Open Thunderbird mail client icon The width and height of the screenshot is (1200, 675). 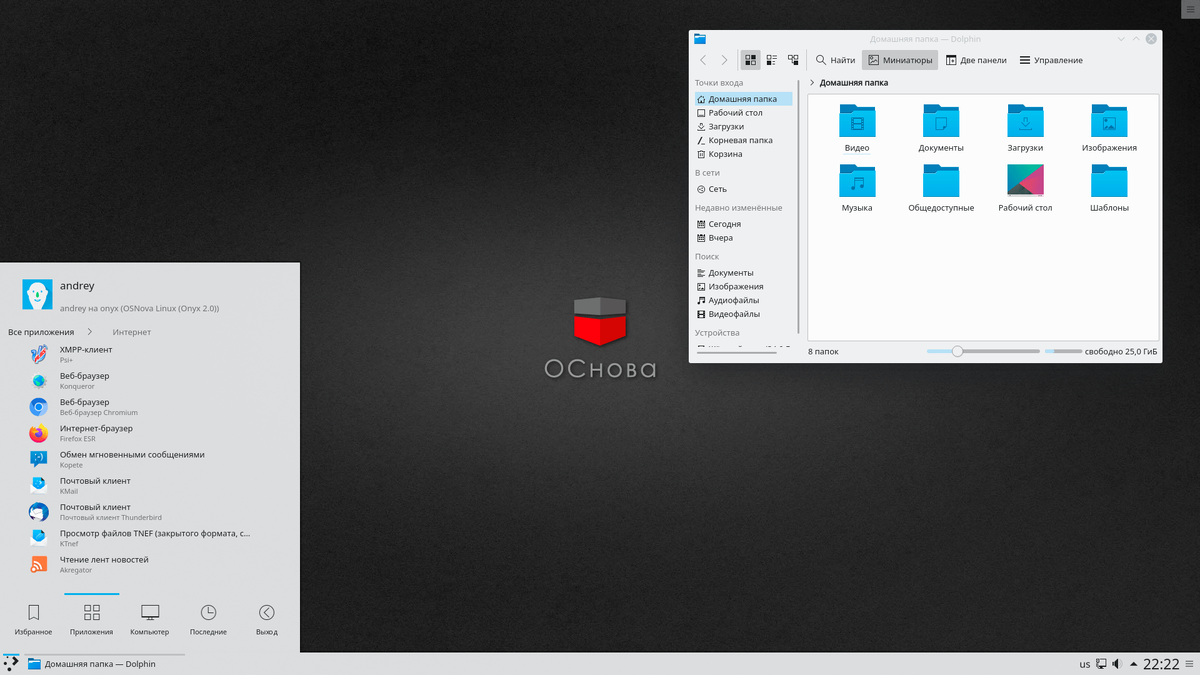click(x=38, y=512)
